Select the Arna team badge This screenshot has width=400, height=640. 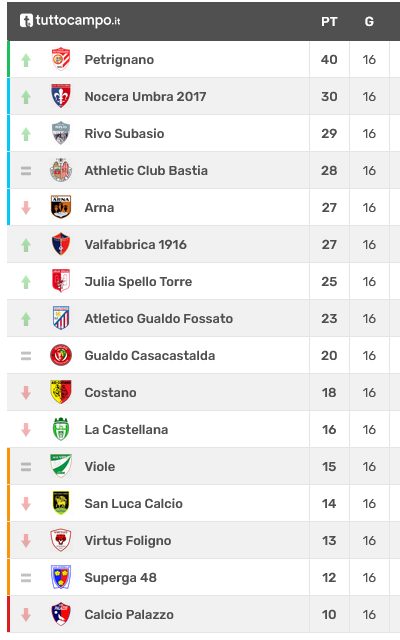[x=61, y=207]
